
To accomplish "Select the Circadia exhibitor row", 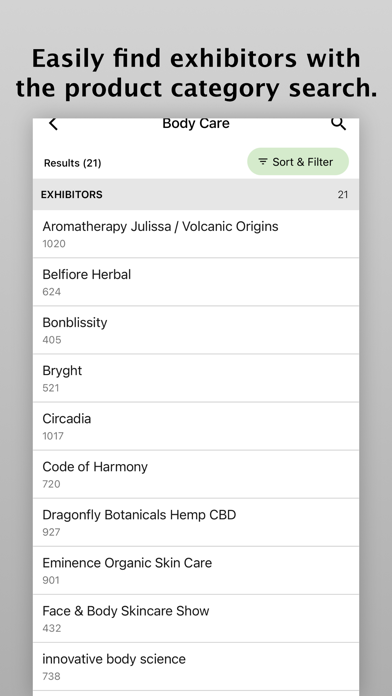I will click(196, 426).
